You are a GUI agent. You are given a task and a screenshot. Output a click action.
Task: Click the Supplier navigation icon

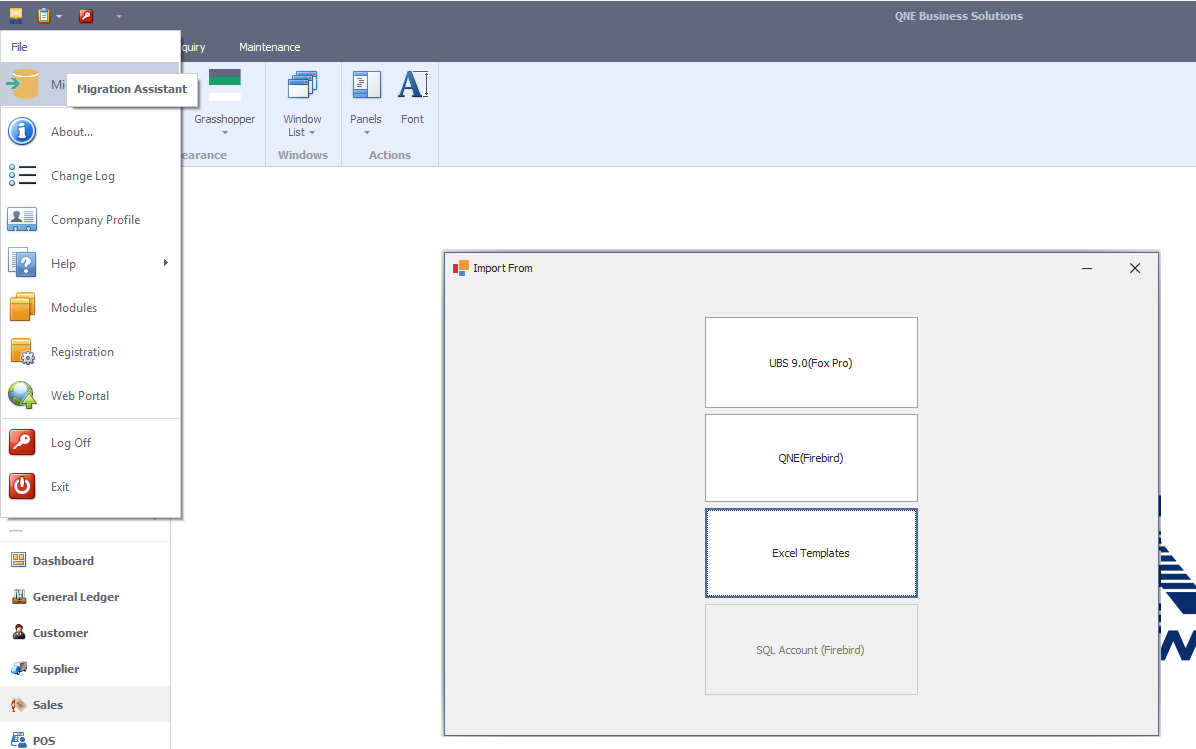pyautogui.click(x=18, y=668)
